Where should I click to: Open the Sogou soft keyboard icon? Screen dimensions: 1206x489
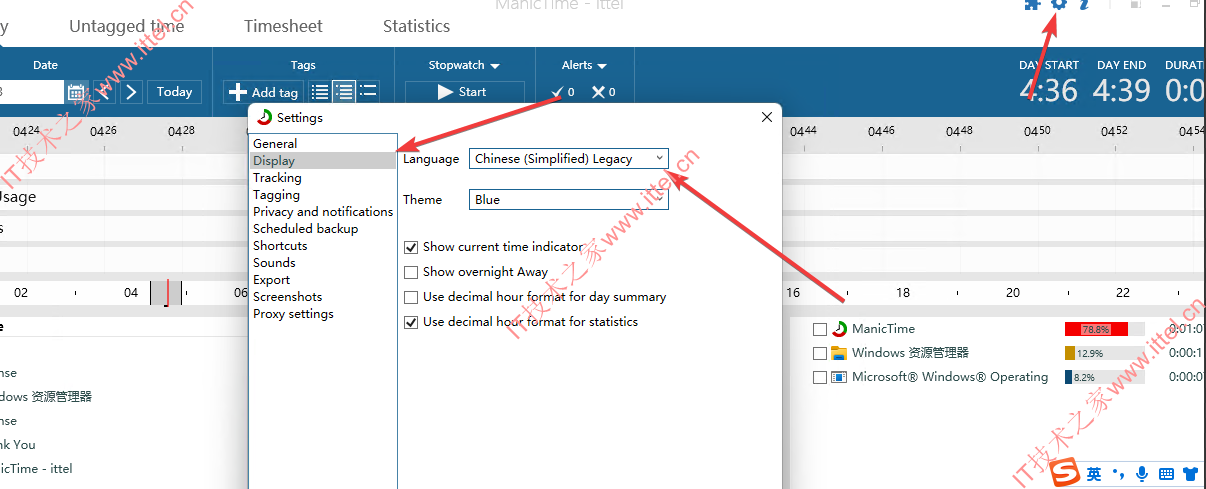(1166, 473)
